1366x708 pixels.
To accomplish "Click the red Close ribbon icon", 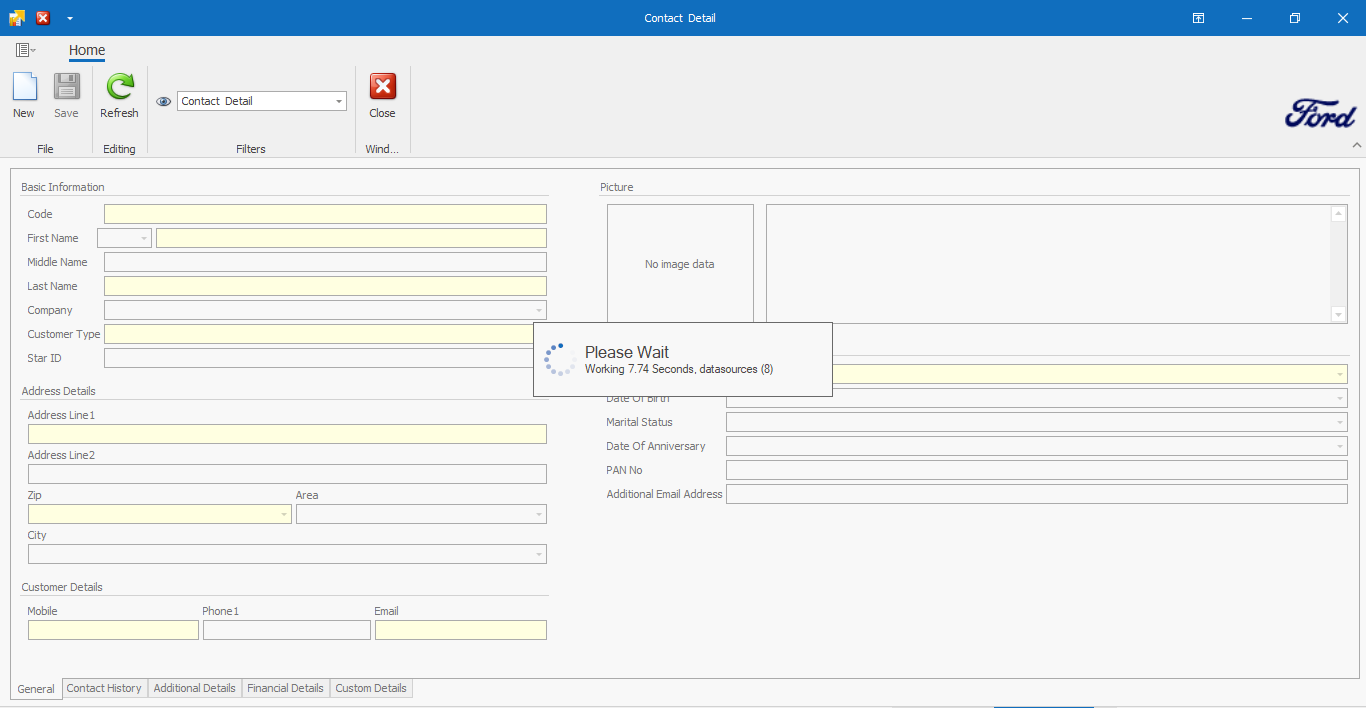I will (382, 88).
